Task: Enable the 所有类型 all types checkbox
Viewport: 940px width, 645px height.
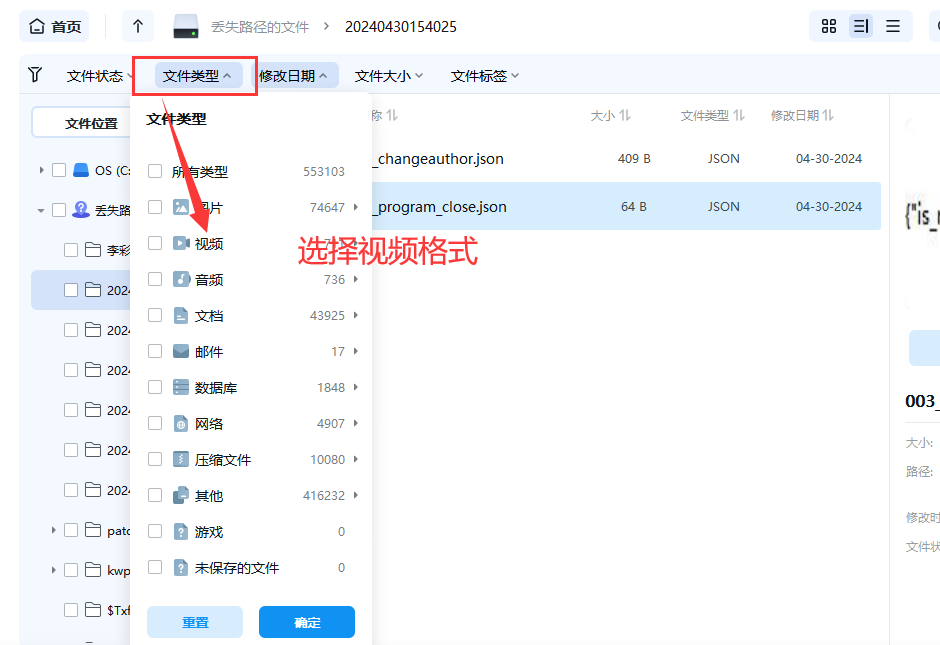Action: (156, 170)
